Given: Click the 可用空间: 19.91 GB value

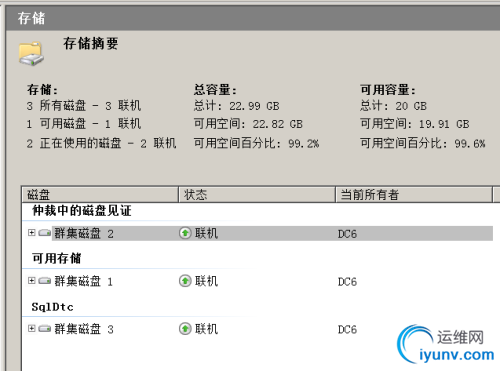Looking at the screenshot, I should (x=414, y=124).
